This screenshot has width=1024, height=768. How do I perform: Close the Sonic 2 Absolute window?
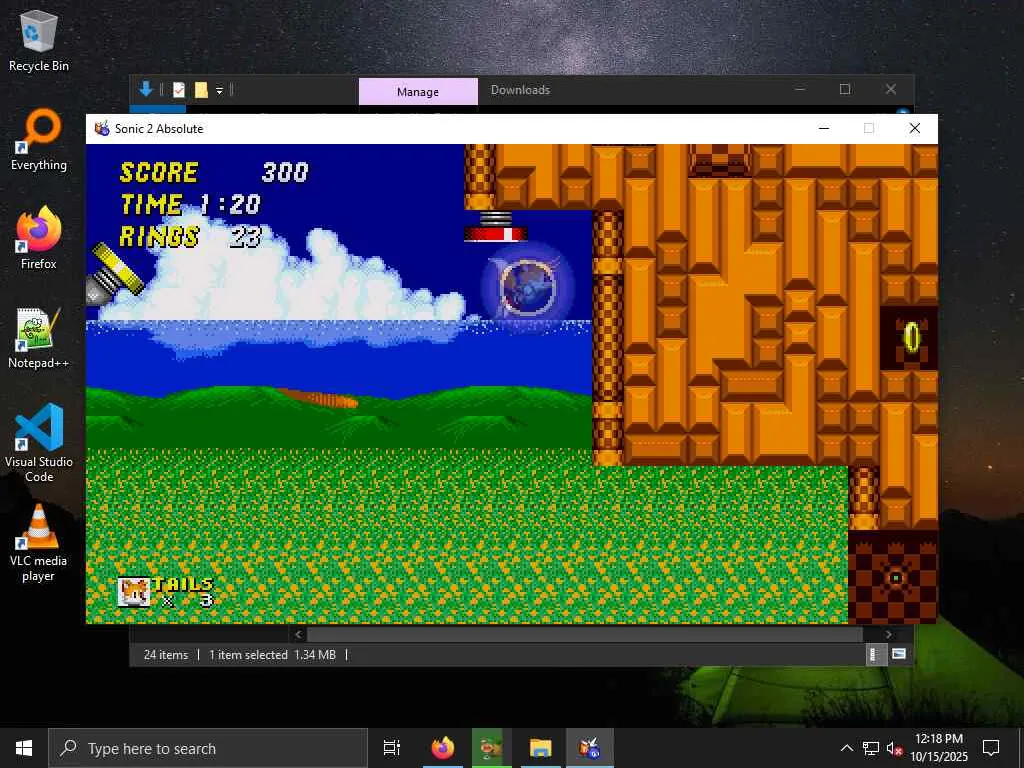pos(915,128)
